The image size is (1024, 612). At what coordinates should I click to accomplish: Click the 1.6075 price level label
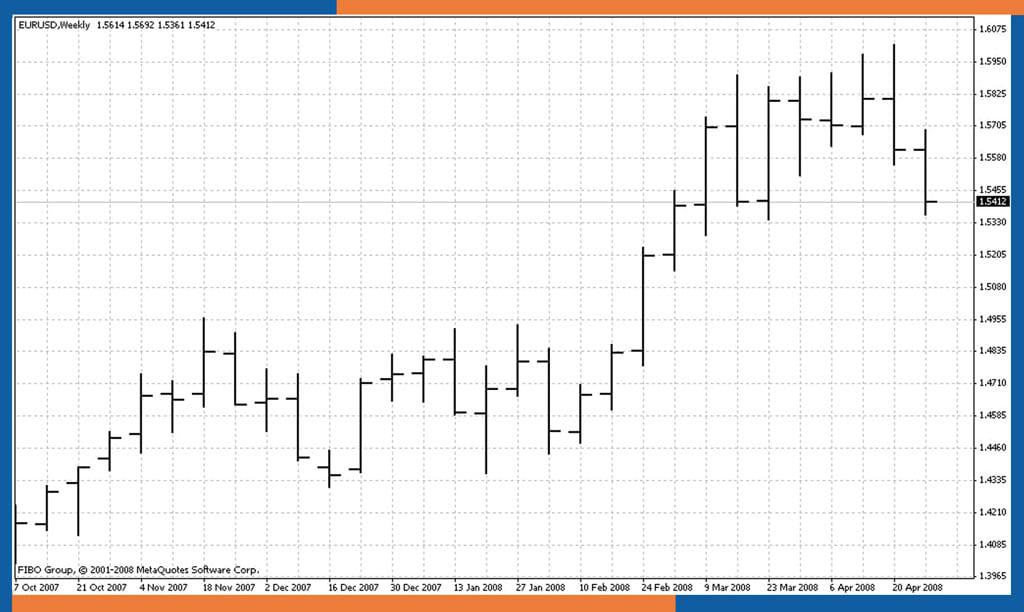[995, 30]
